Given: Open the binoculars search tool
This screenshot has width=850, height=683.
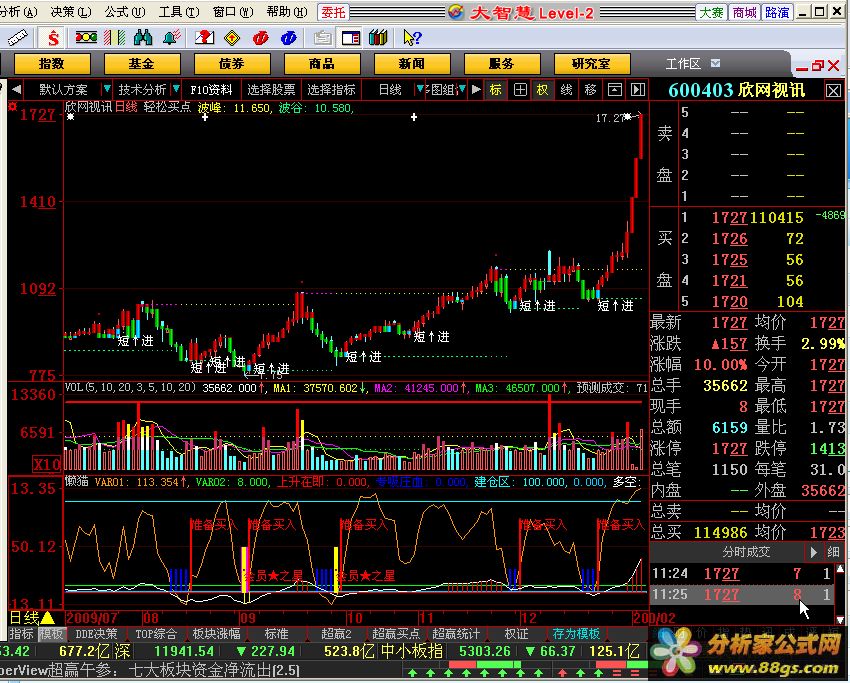Looking at the screenshot, I should [x=143, y=37].
